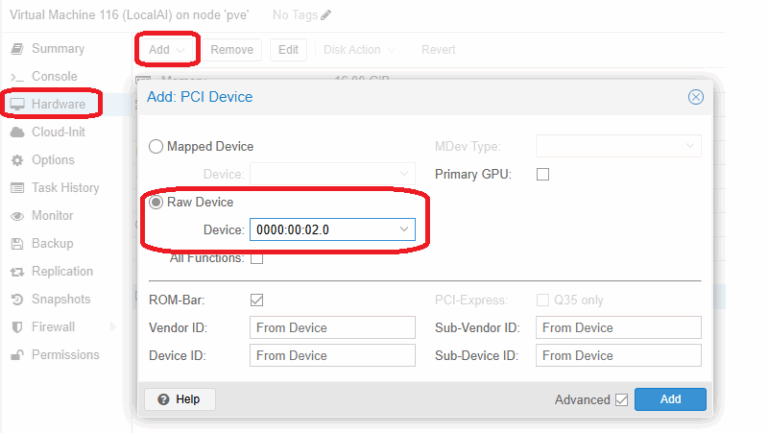Enable the All Functions checkbox
This screenshot has width=768, height=433.
click(x=257, y=258)
